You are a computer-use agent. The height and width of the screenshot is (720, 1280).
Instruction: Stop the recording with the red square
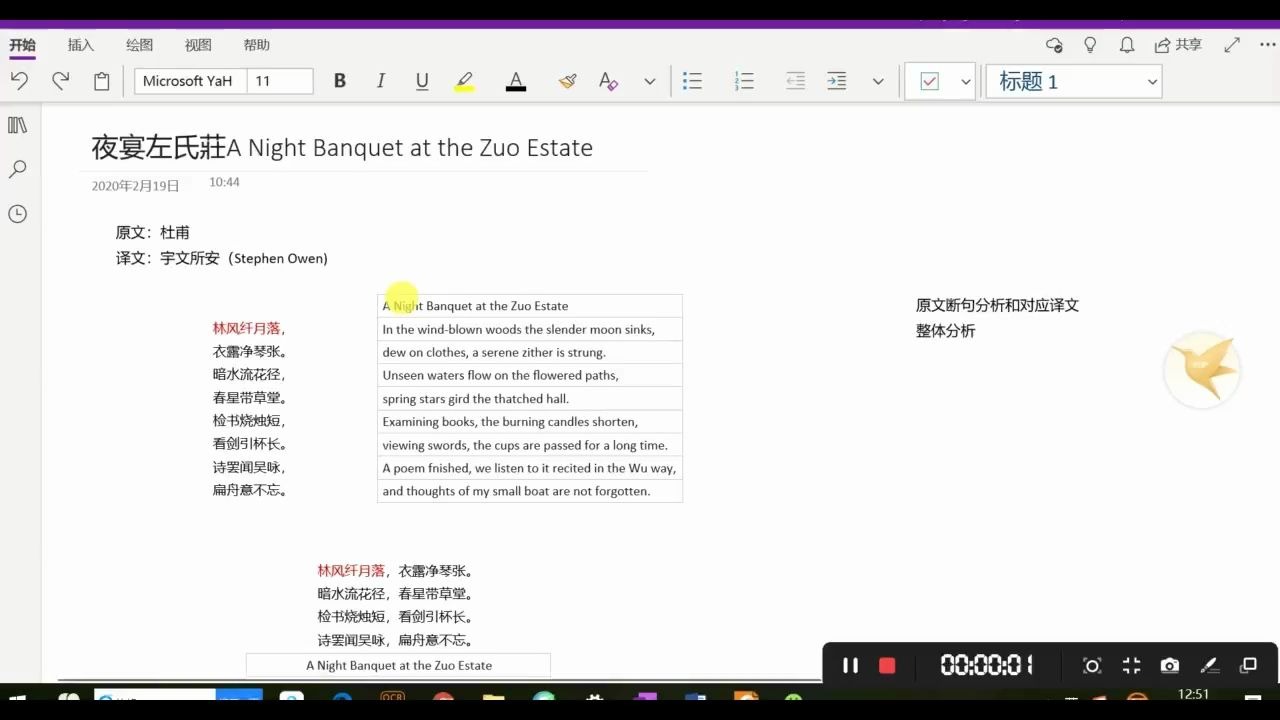point(886,665)
